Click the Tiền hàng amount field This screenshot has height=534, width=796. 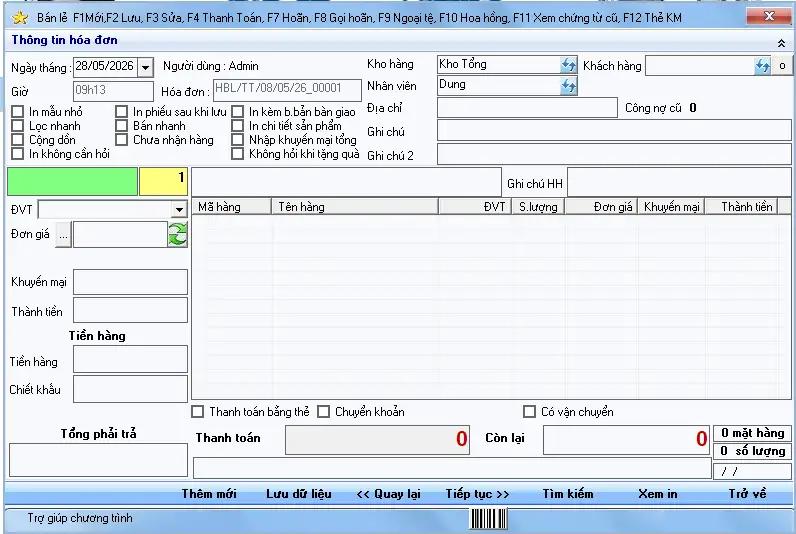point(130,359)
